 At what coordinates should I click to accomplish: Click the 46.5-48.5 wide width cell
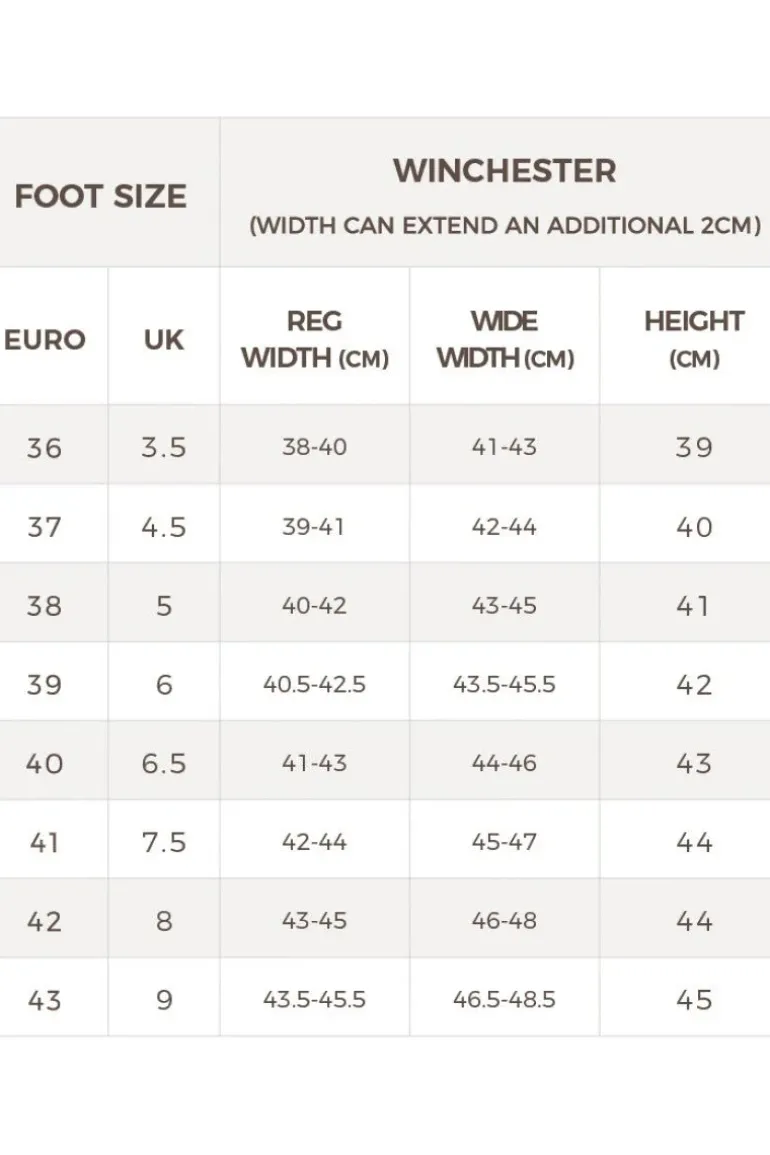[504, 999]
